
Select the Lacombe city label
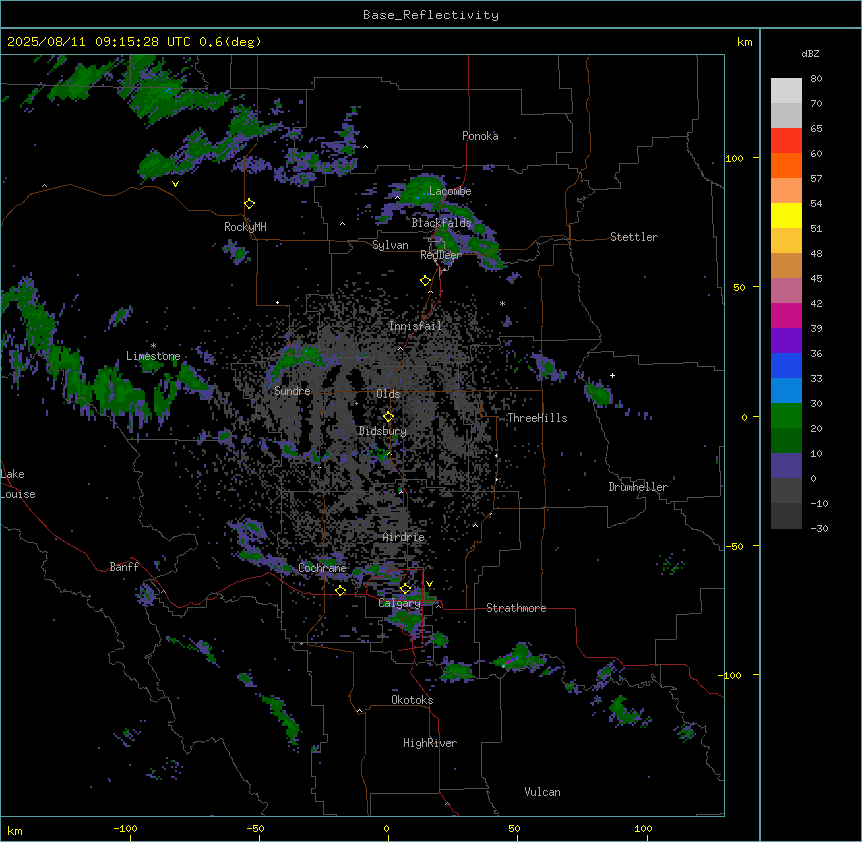[450, 191]
